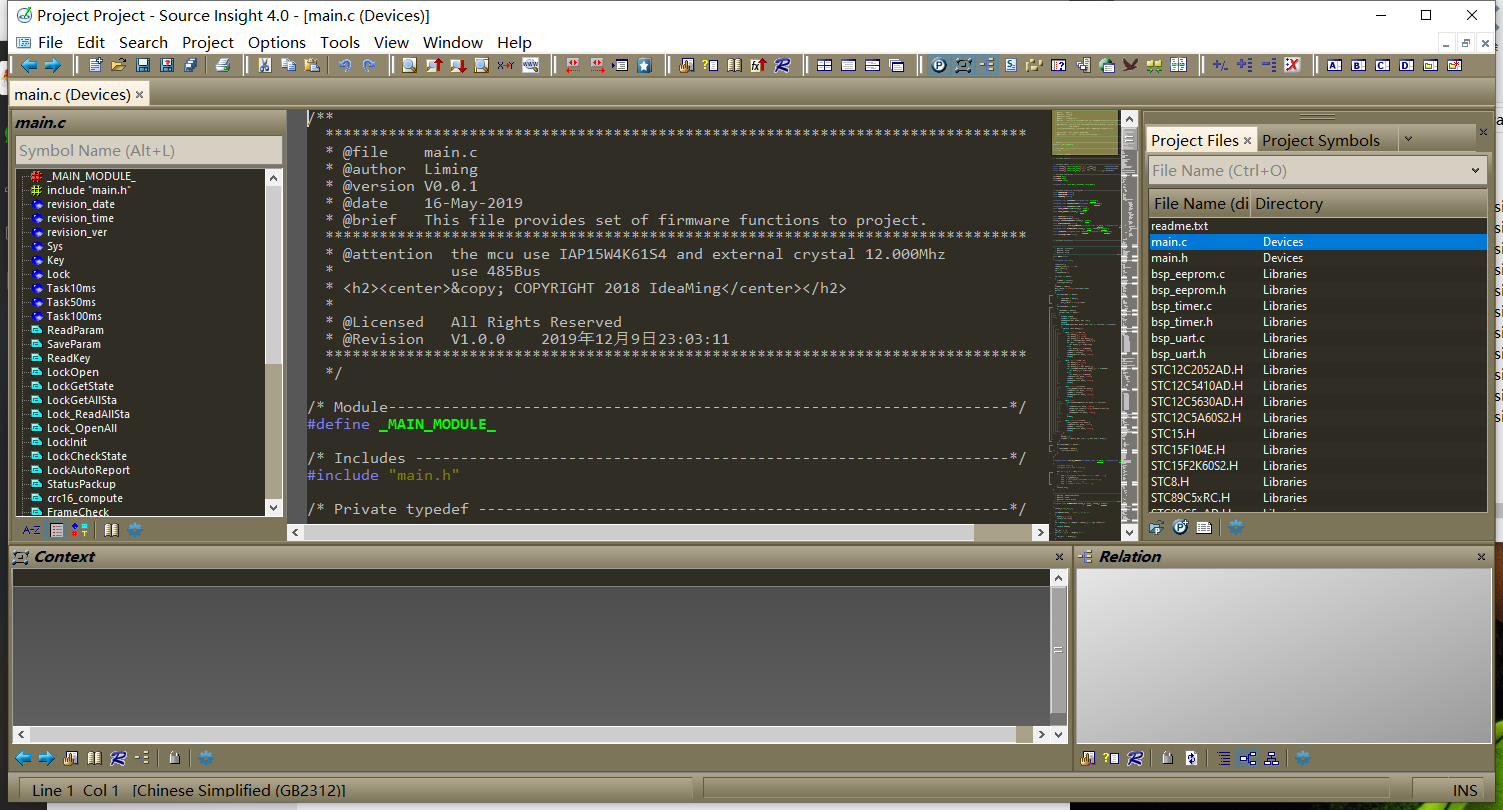
Task: Click the Go Back arrow in main toolbar
Action: (x=28, y=66)
